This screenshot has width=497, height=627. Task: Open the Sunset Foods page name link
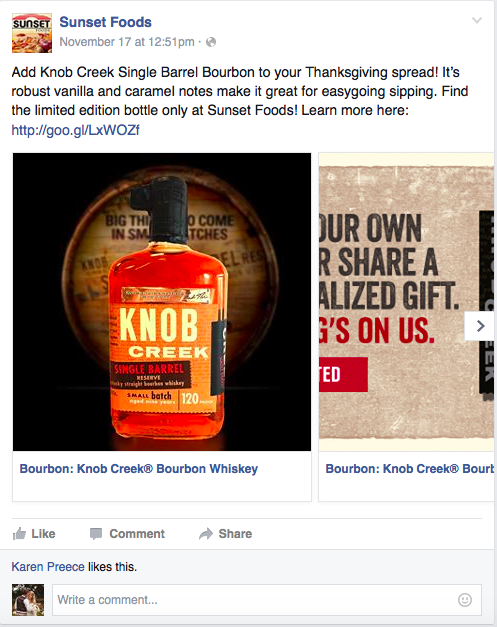point(106,22)
